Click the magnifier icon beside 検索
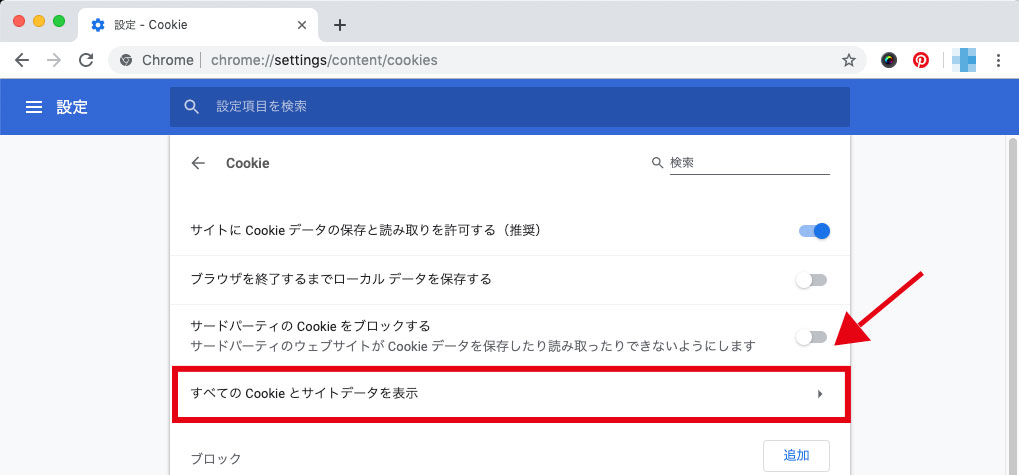This screenshot has width=1019, height=475. tap(657, 162)
